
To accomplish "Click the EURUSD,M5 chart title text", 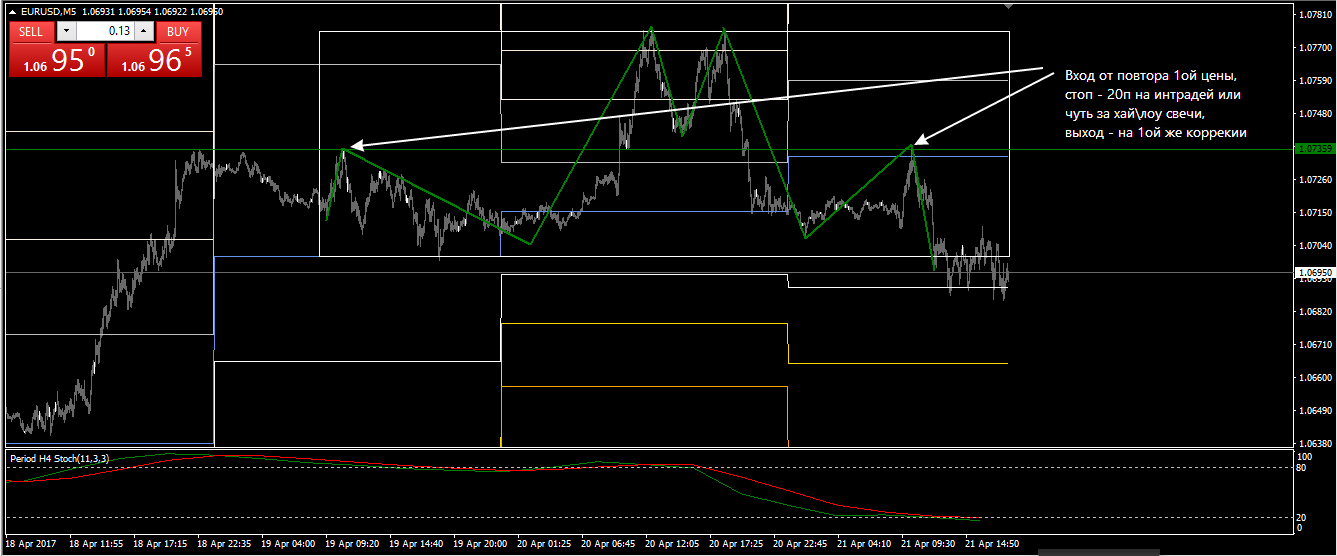I will click(x=48, y=11).
